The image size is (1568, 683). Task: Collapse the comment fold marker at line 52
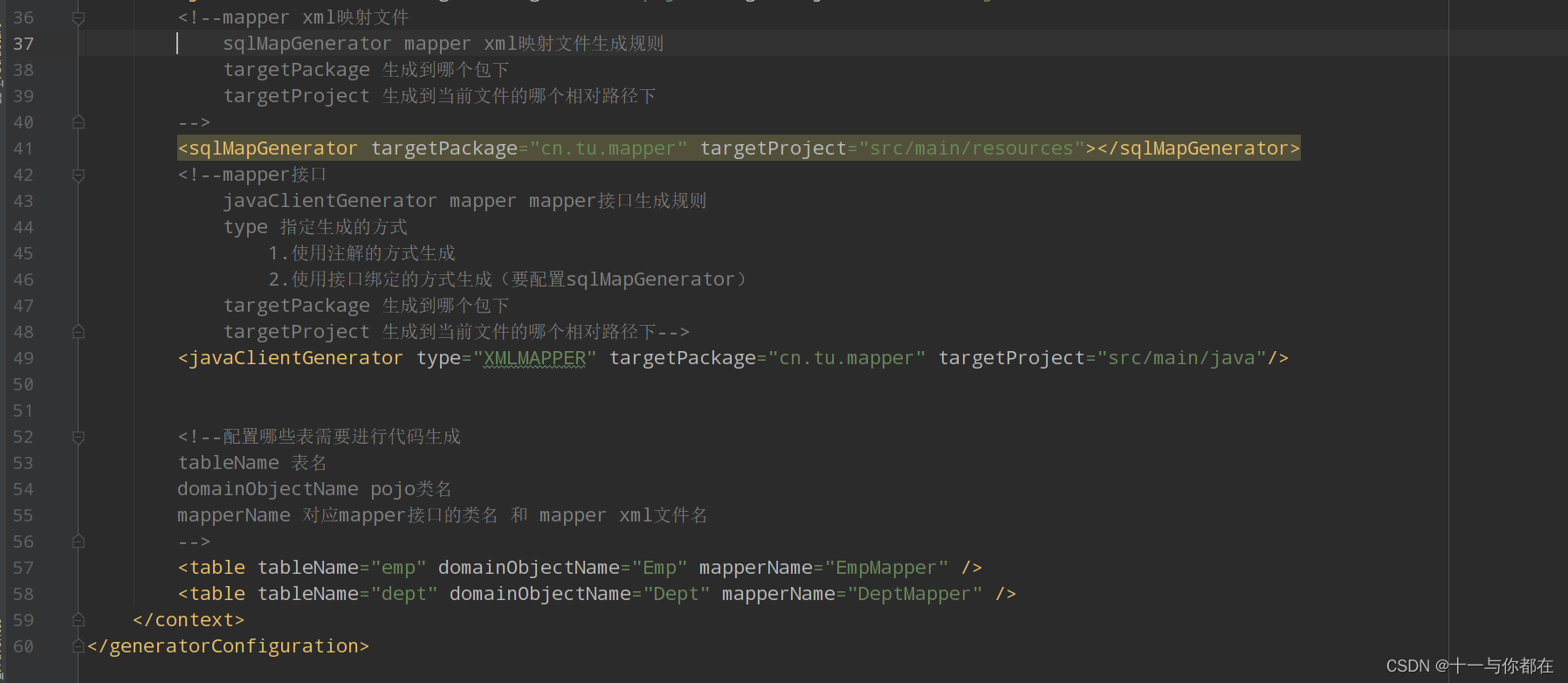[78, 437]
